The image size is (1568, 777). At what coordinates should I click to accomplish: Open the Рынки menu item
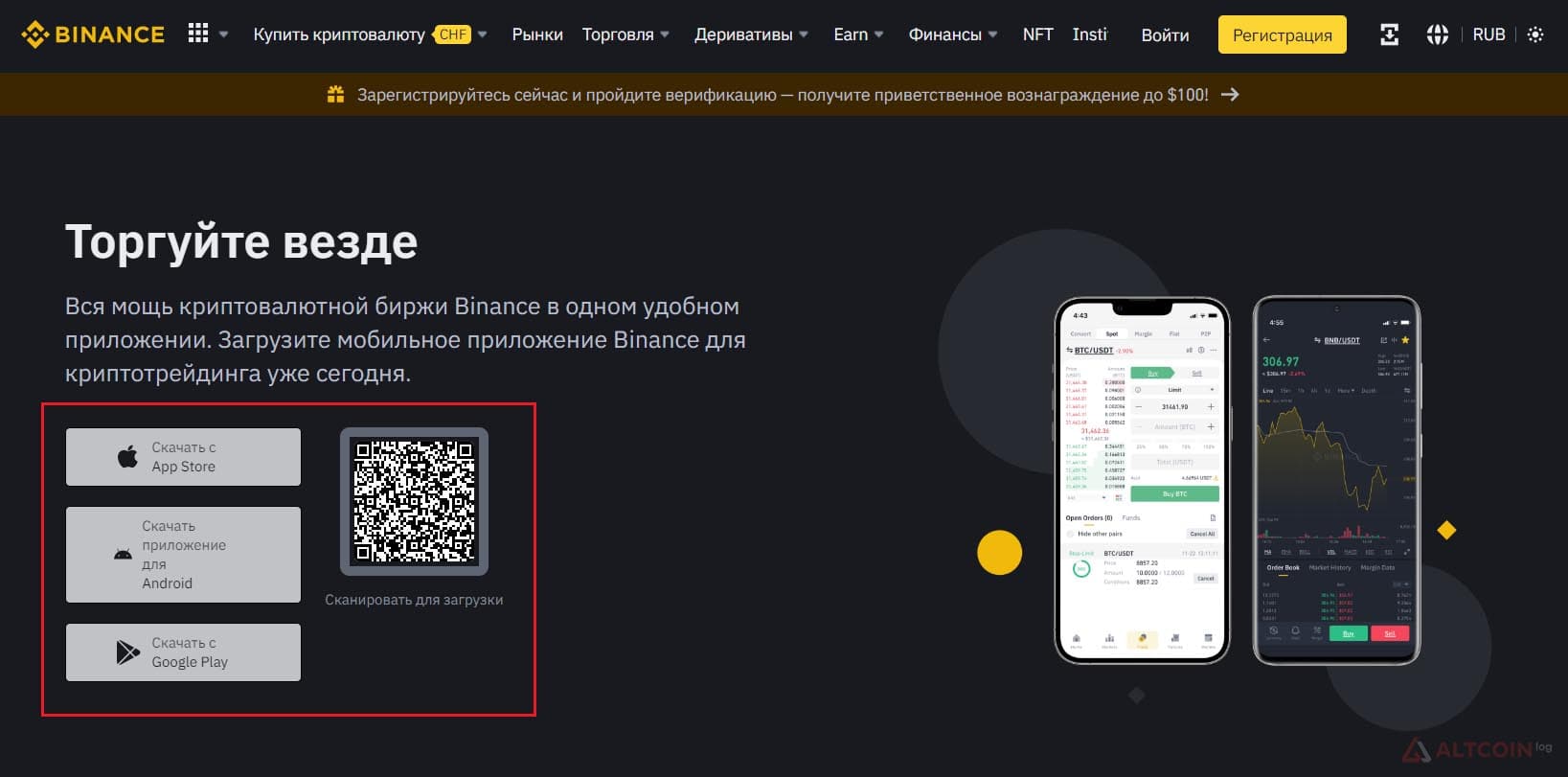[537, 34]
